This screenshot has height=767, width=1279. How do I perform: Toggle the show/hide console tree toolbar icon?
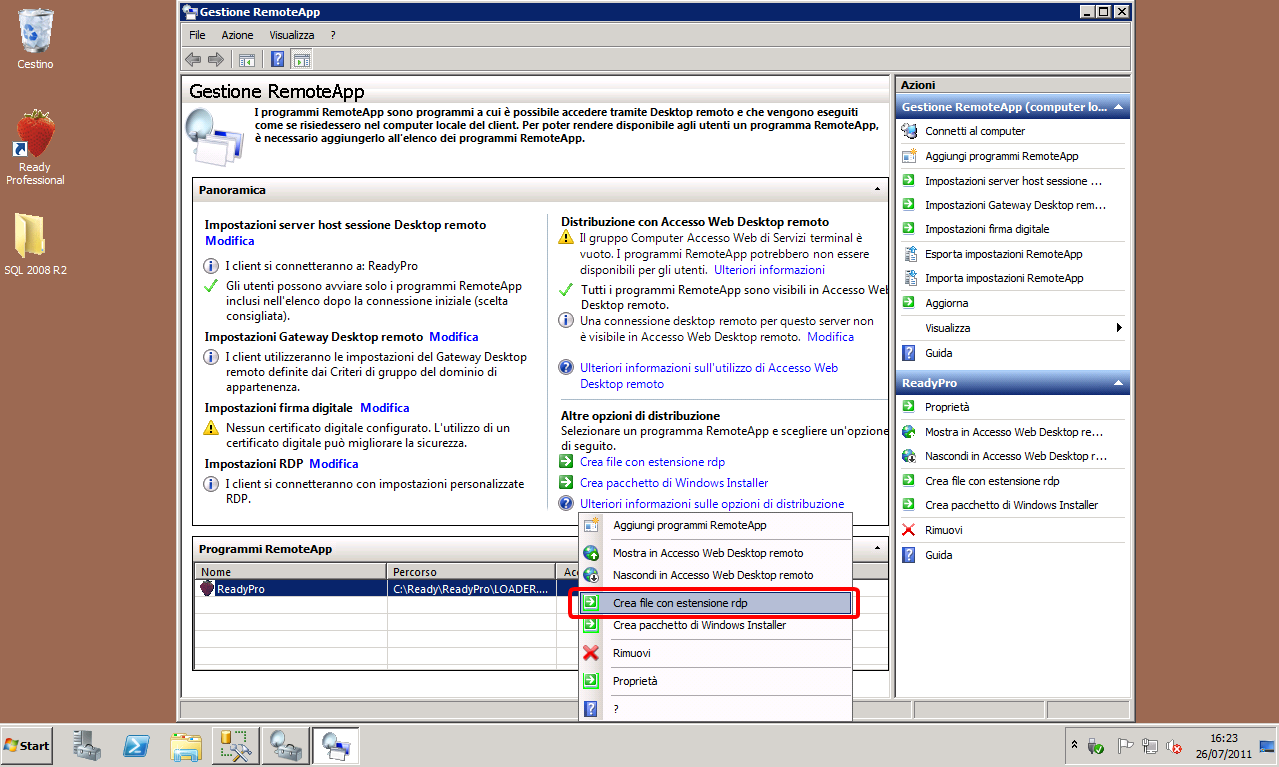tap(246, 59)
